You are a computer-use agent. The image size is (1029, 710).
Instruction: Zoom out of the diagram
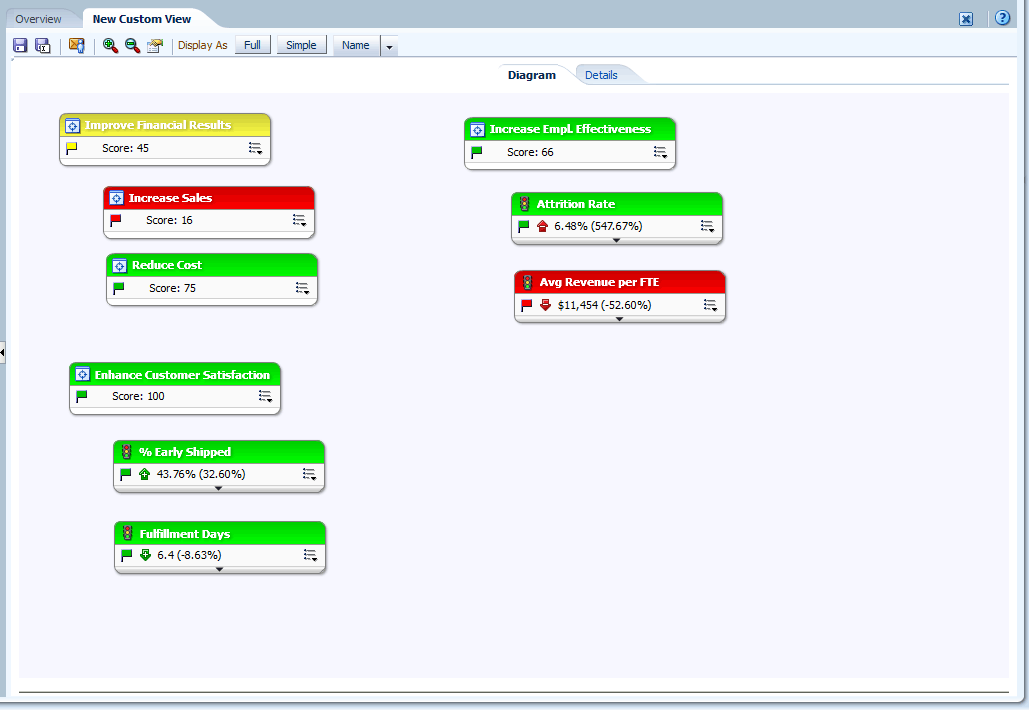point(132,45)
